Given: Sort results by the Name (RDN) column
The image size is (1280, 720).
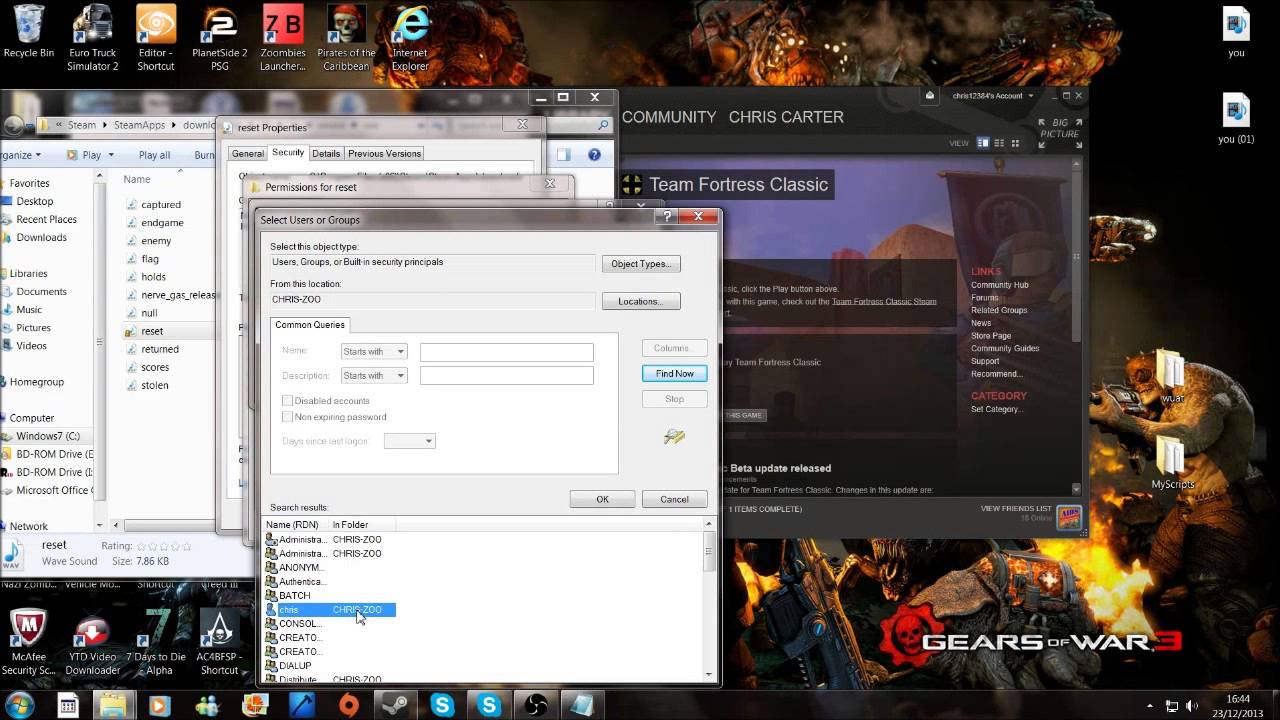Looking at the screenshot, I should tap(296, 525).
